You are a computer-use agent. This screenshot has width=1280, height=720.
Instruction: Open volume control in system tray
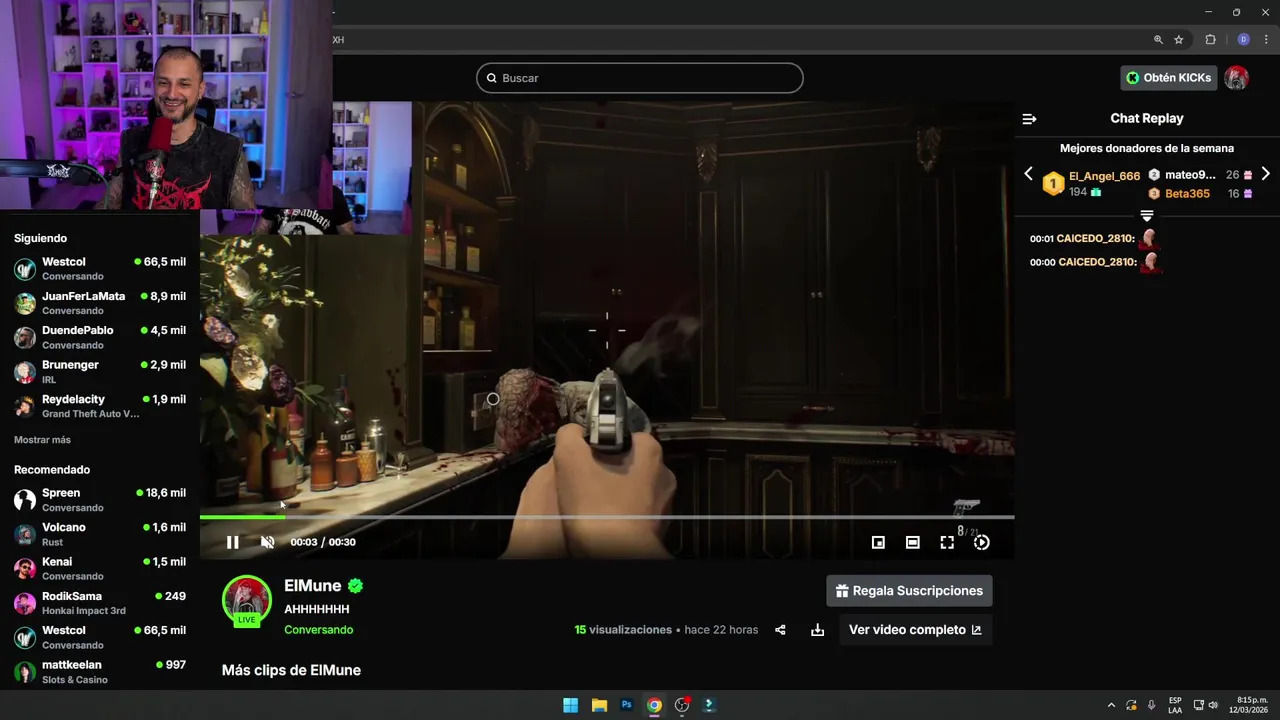1213,705
